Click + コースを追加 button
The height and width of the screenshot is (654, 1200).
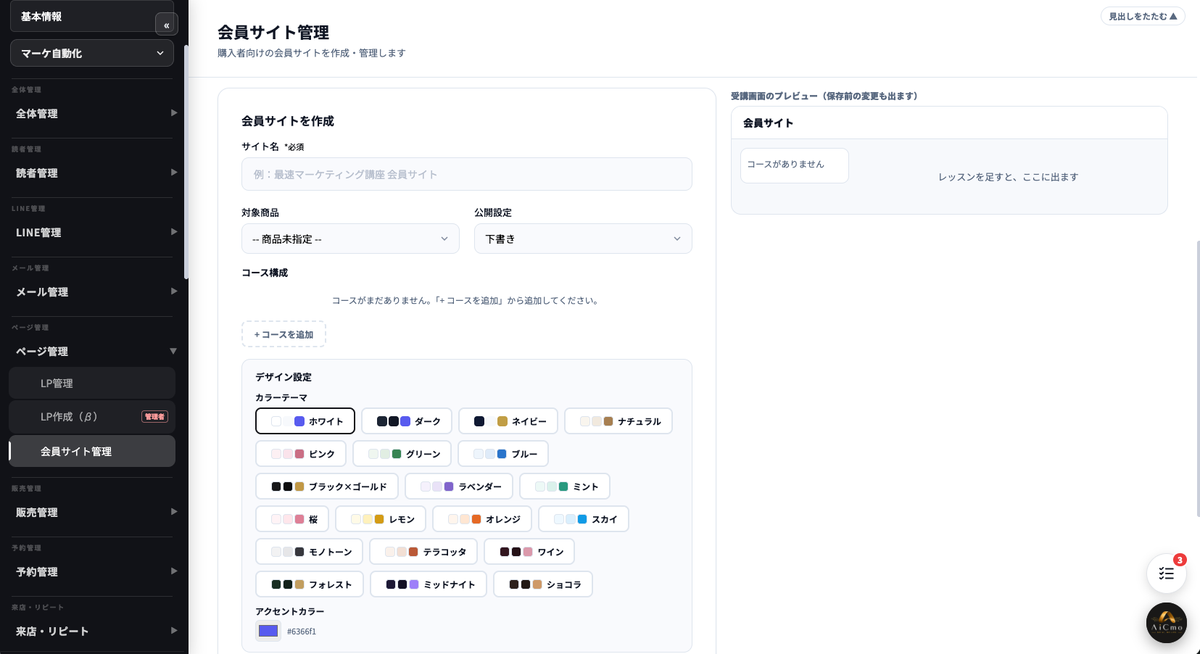(283, 334)
